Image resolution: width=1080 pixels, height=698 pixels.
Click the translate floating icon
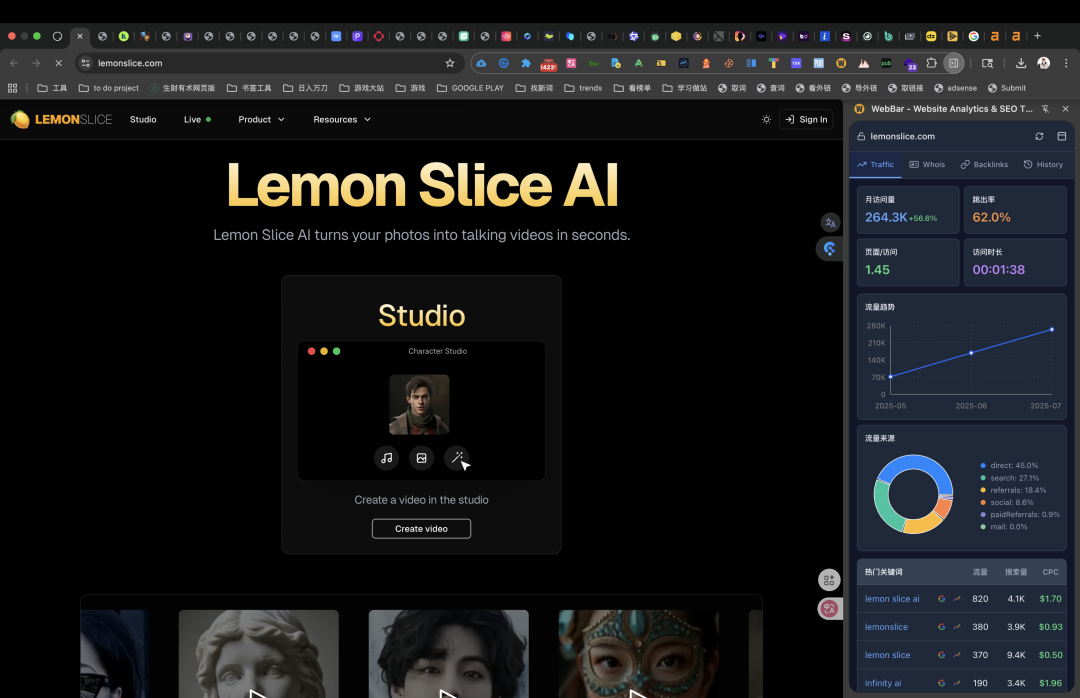point(830,223)
